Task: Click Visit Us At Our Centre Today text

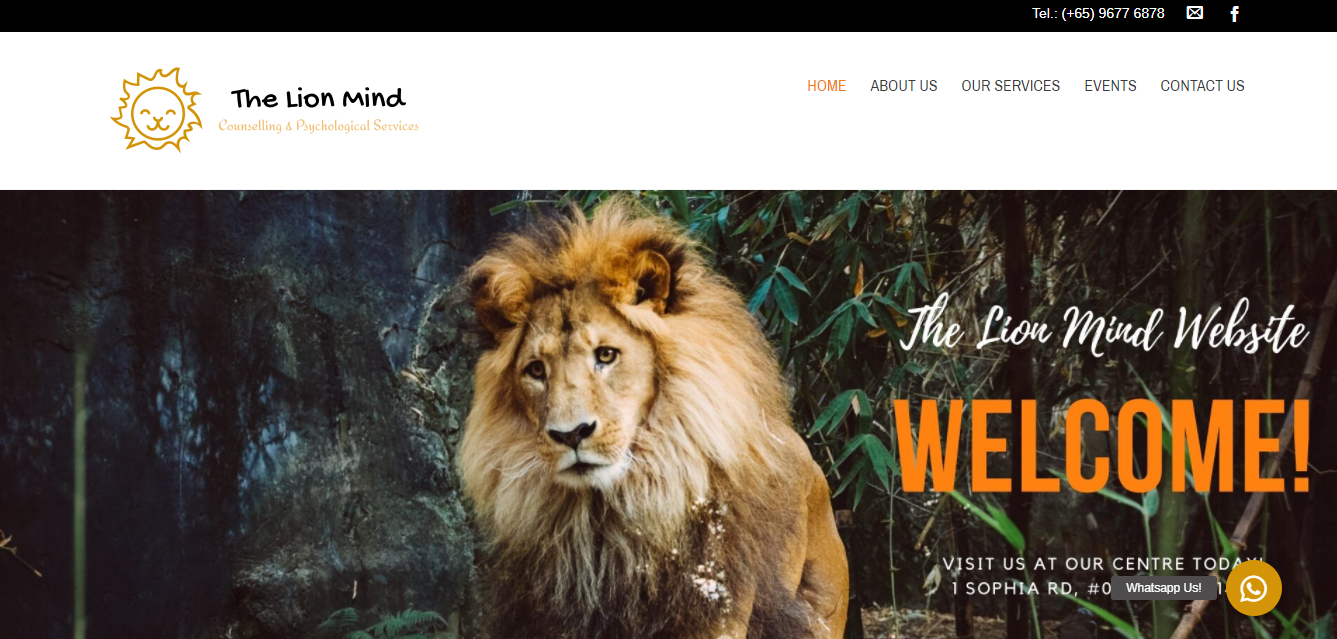Action: pyautogui.click(x=1103, y=564)
